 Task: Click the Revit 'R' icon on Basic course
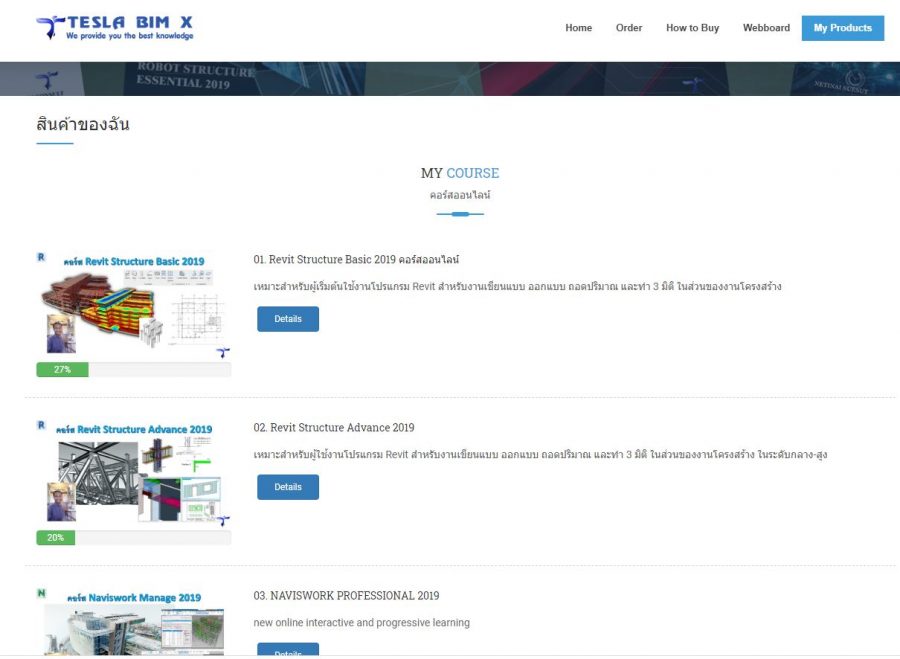pos(41,257)
